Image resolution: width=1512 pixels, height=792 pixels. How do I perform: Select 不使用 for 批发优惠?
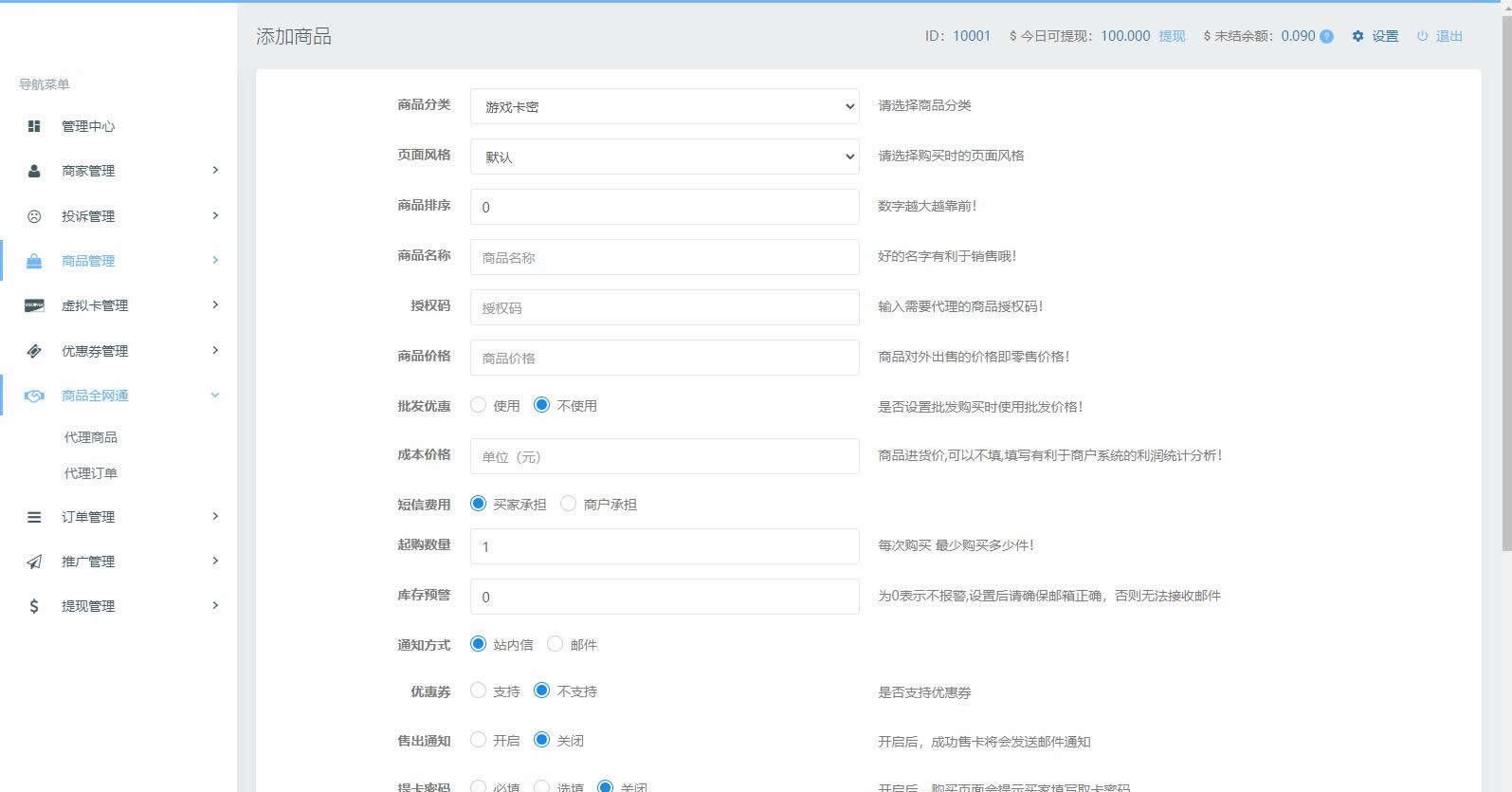point(541,405)
